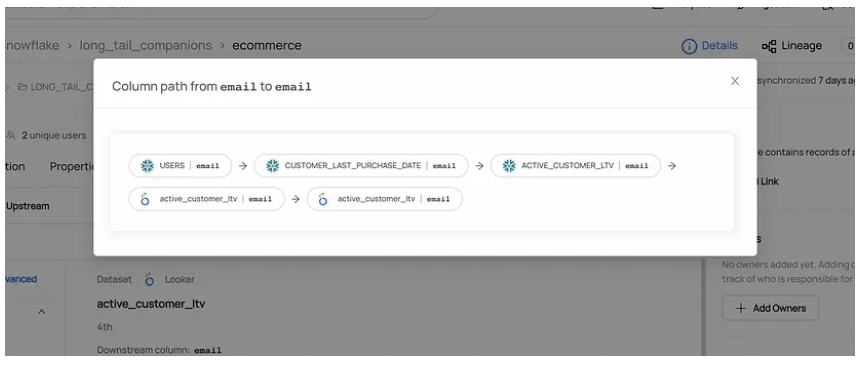Collapse the section with the up chevron

[41, 312]
